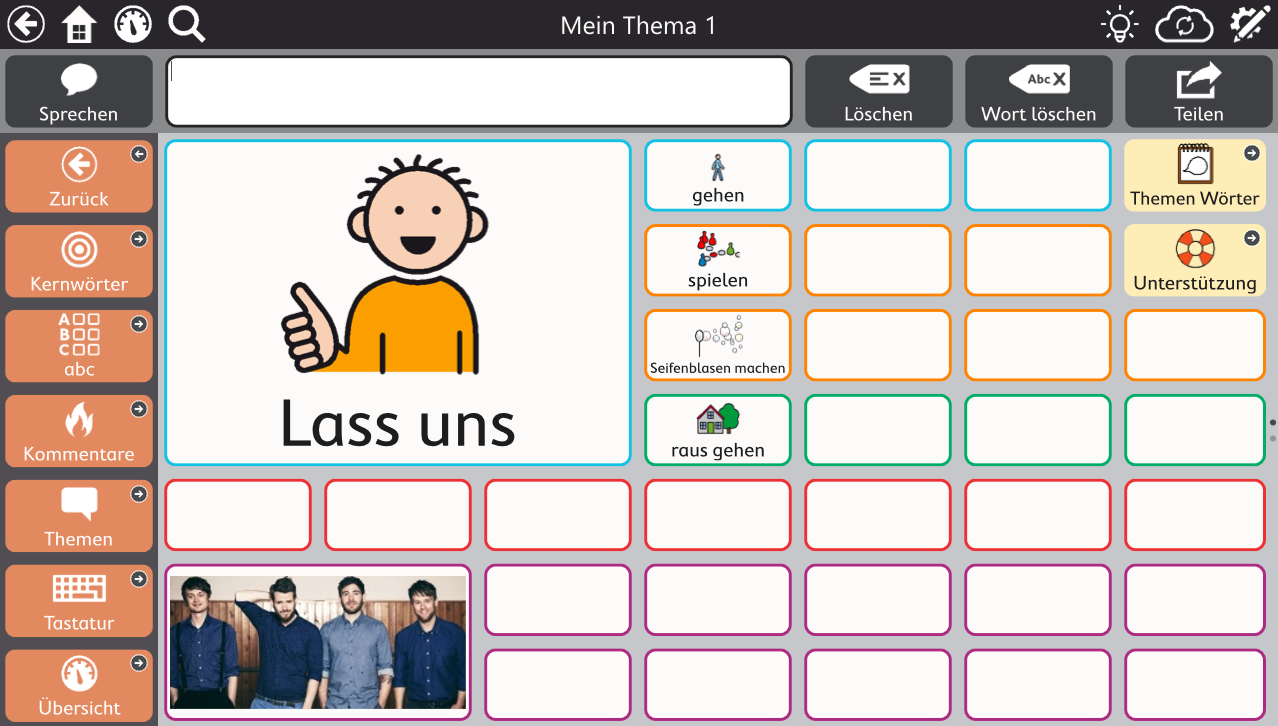This screenshot has height=726, width=1278.
Task: Open the dashboard gauge icon in top bar
Action: 133,25
